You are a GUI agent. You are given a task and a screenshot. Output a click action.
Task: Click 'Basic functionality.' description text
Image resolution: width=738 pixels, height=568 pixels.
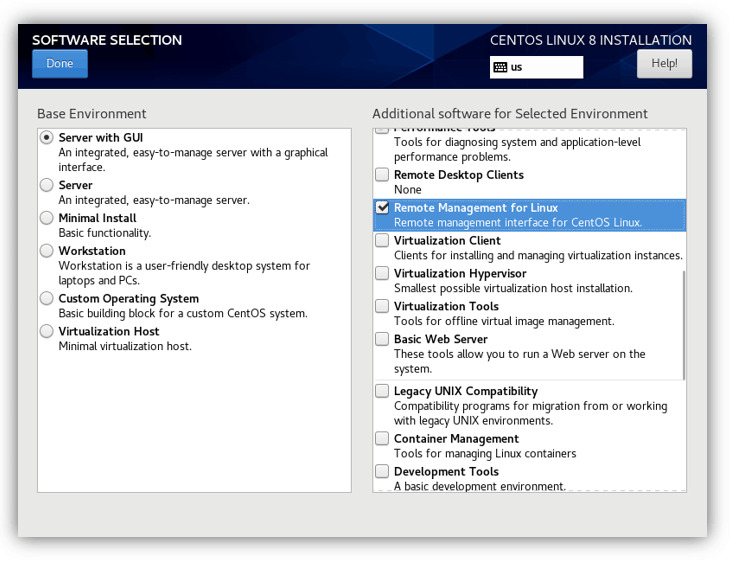click(x=104, y=233)
